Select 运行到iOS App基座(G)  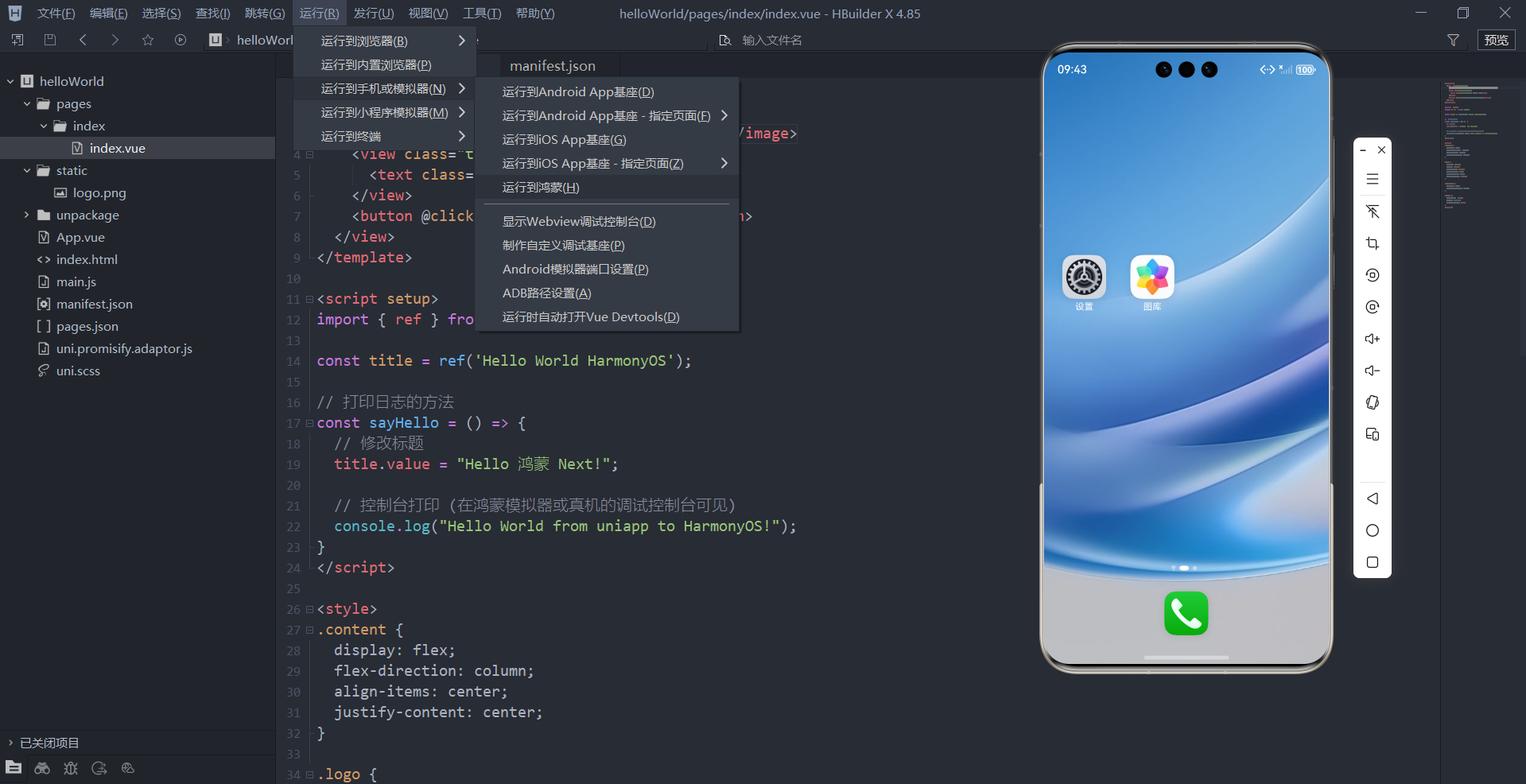[x=608, y=140]
